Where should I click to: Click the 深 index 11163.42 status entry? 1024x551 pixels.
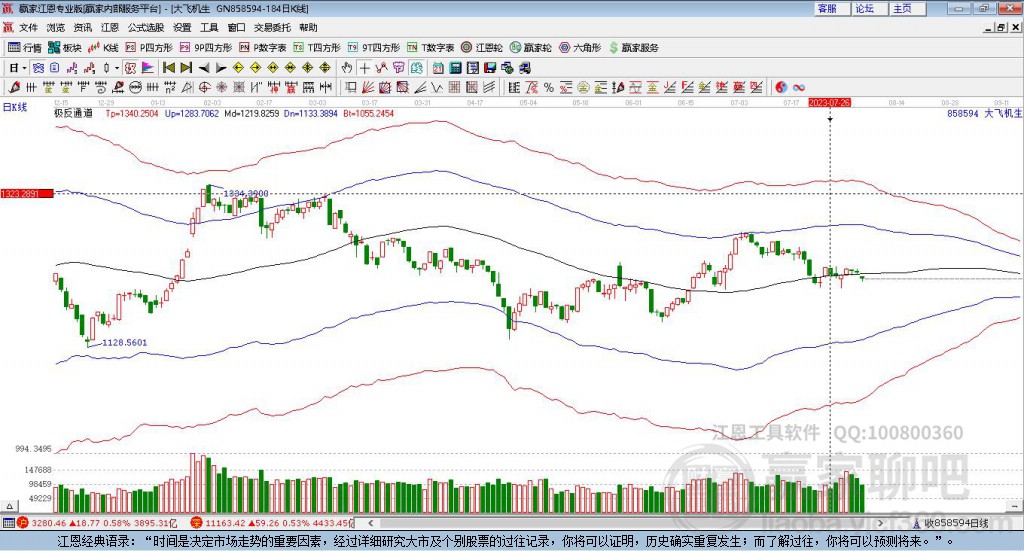click(272, 523)
